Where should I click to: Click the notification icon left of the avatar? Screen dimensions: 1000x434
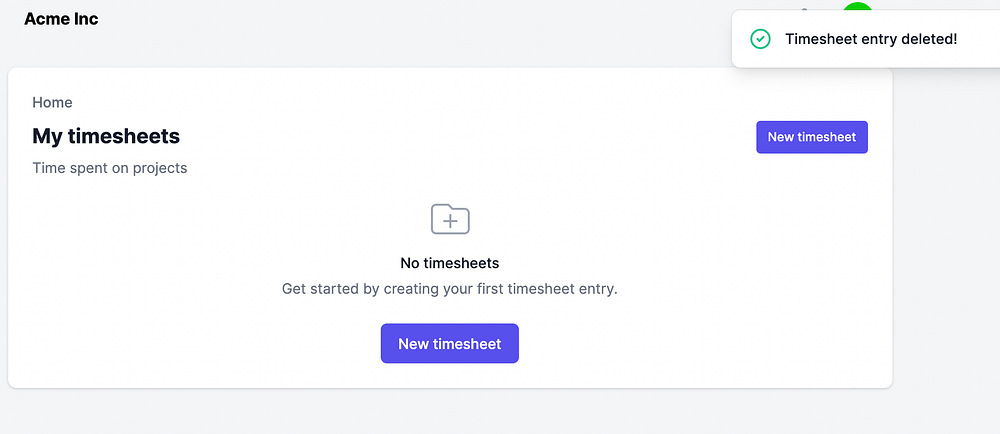tap(804, 8)
